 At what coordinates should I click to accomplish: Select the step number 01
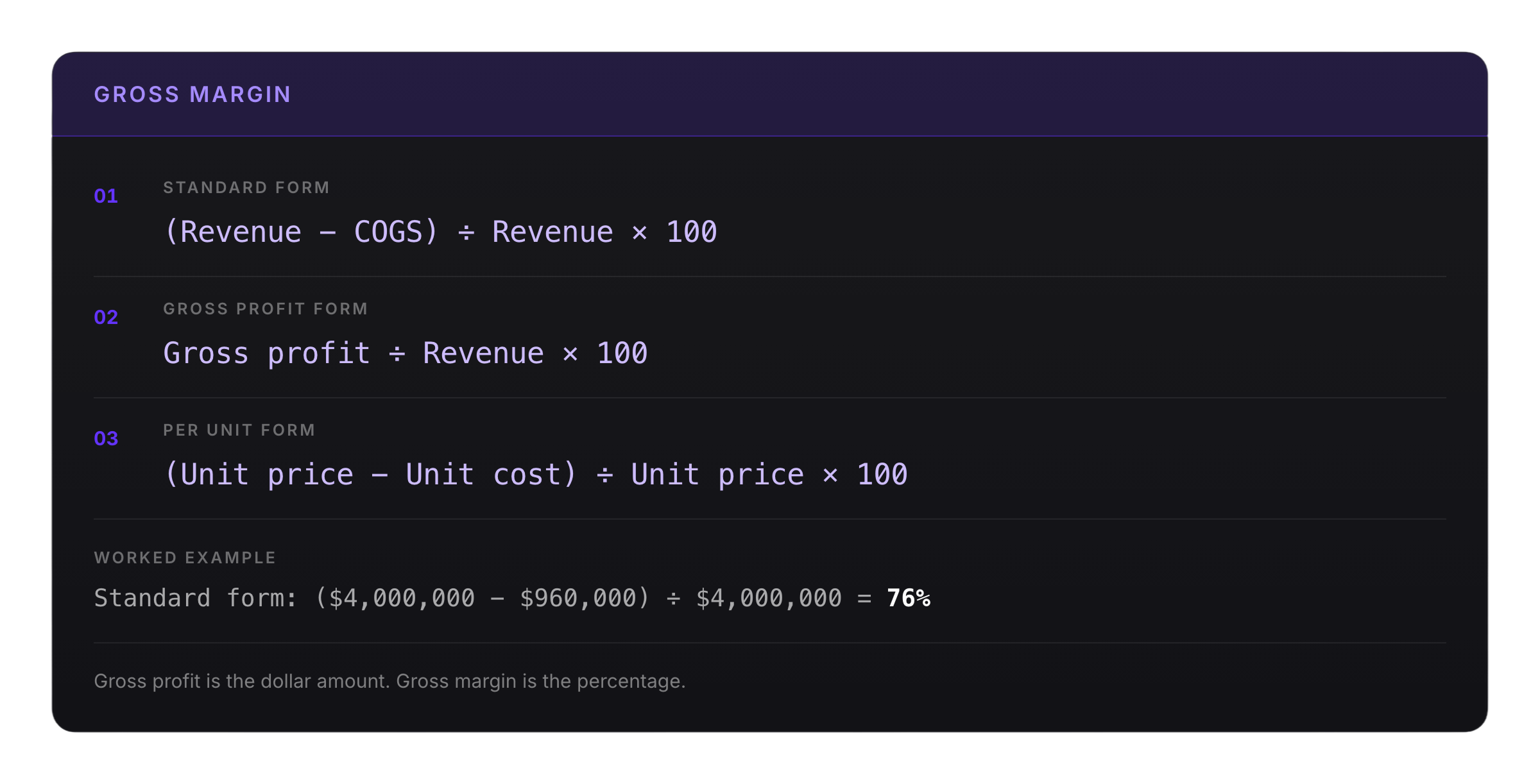pos(106,196)
